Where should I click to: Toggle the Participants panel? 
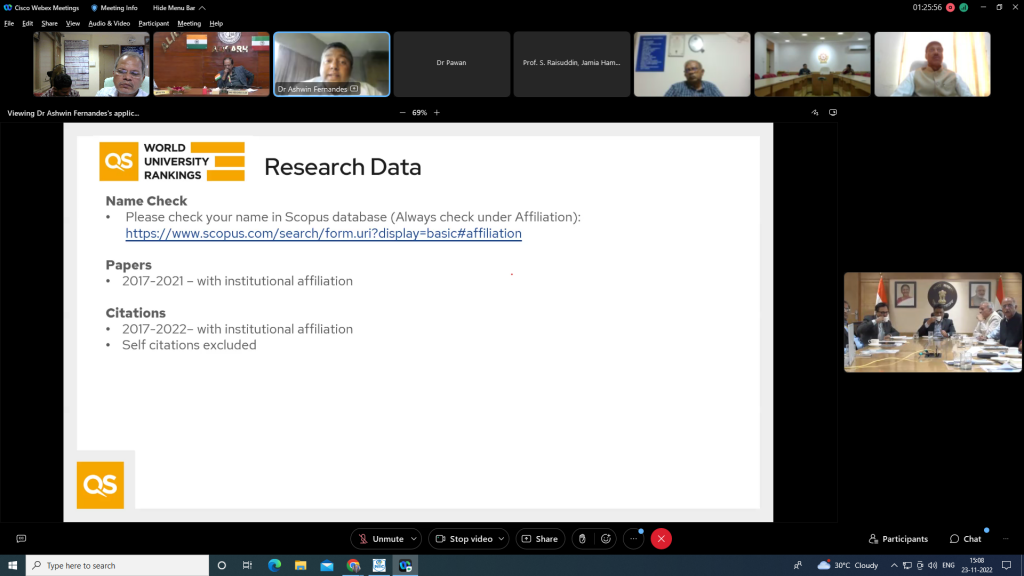[898, 539]
